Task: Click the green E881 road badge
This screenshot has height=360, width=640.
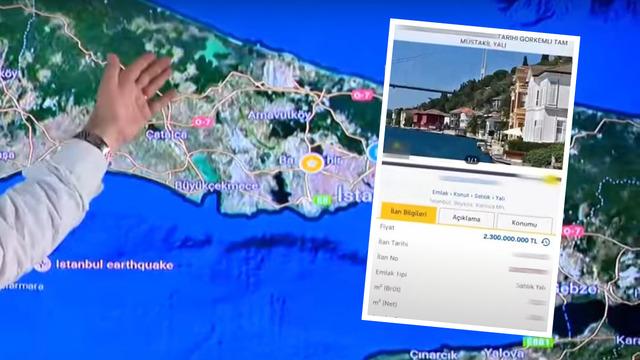Action: [538, 342]
